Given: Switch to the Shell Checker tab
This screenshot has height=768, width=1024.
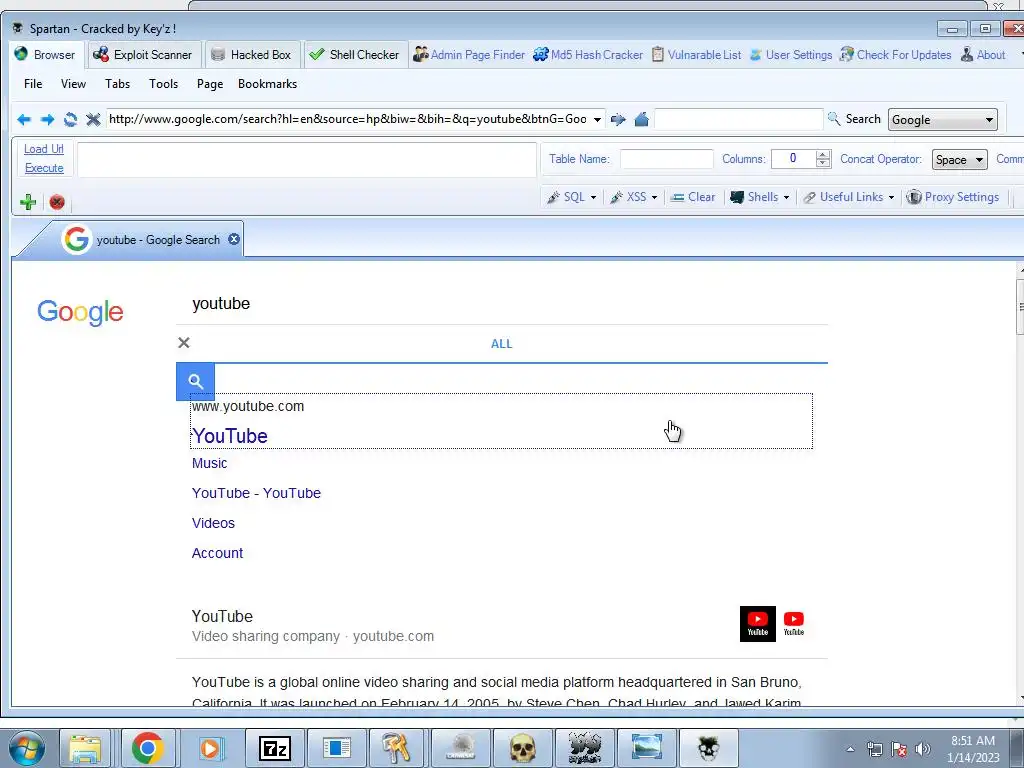Looking at the screenshot, I should tap(355, 55).
